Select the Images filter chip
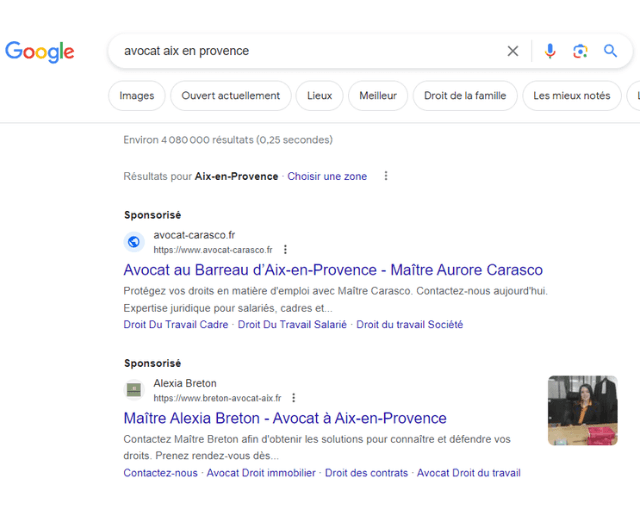The height and width of the screenshot is (525, 640). click(137, 96)
